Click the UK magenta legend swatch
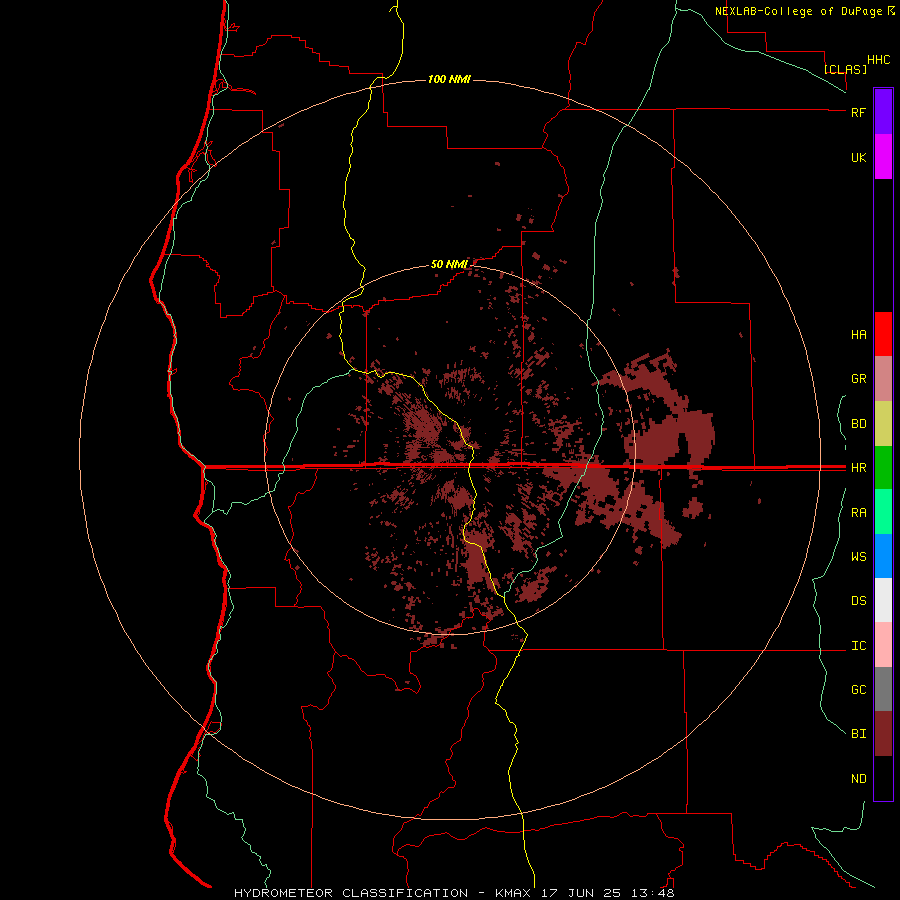Image resolution: width=900 pixels, height=900 pixels. click(x=883, y=157)
